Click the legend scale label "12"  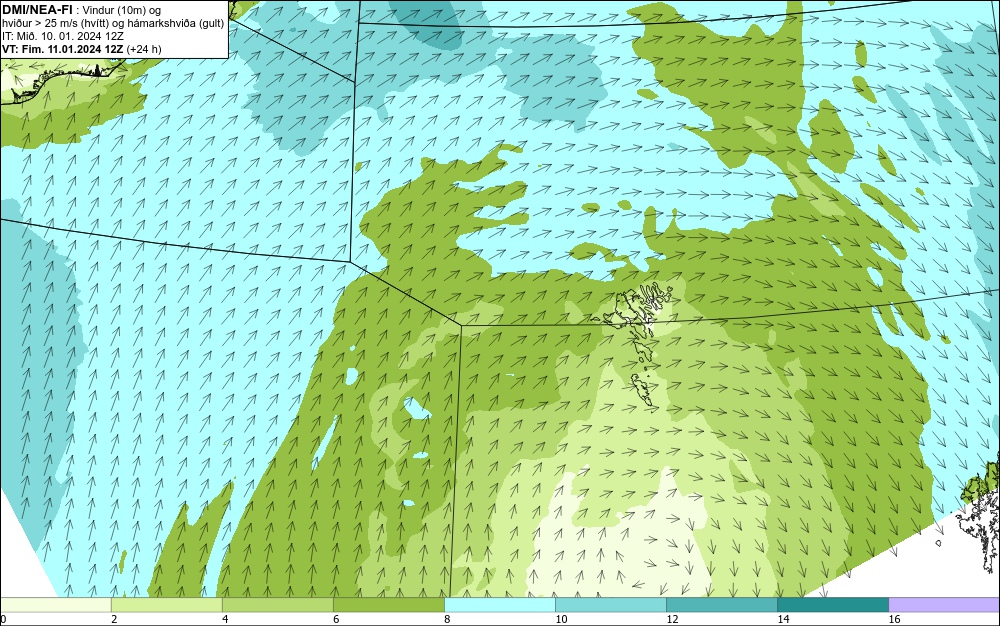[672, 619]
